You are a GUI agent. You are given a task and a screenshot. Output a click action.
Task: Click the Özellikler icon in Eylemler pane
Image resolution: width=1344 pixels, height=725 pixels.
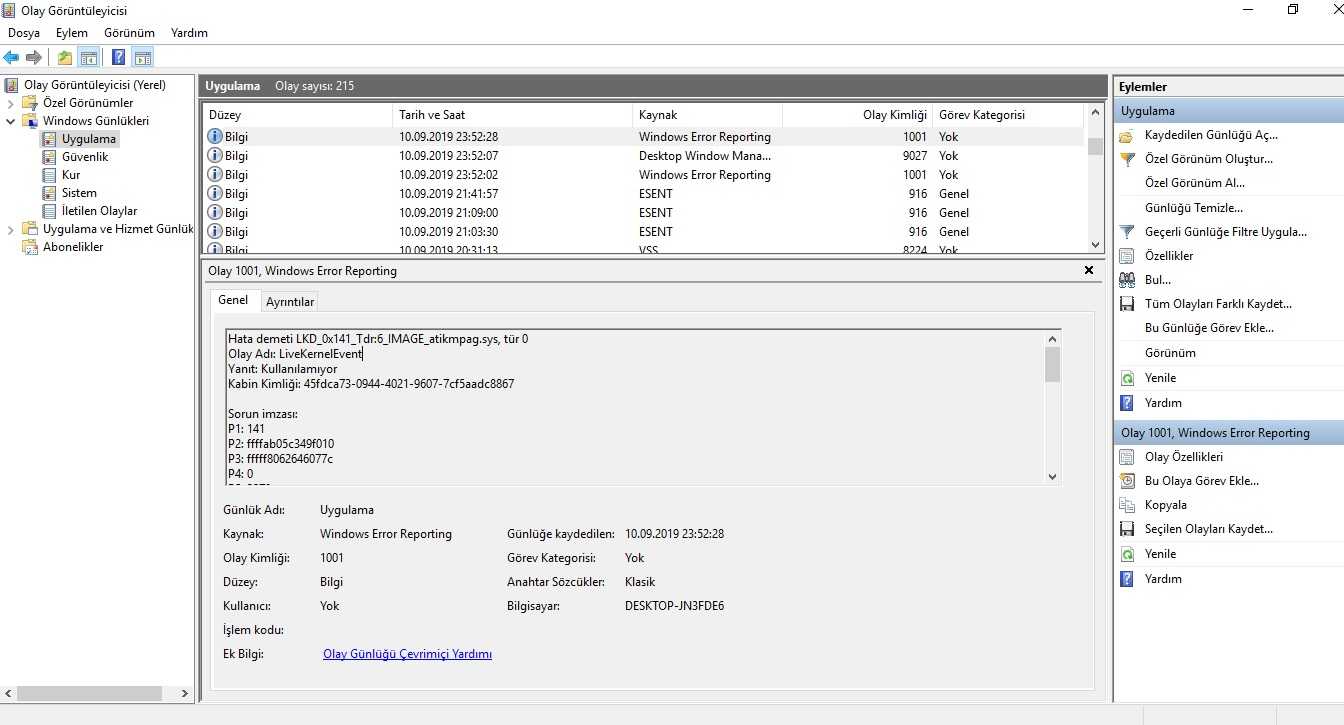(1127, 256)
